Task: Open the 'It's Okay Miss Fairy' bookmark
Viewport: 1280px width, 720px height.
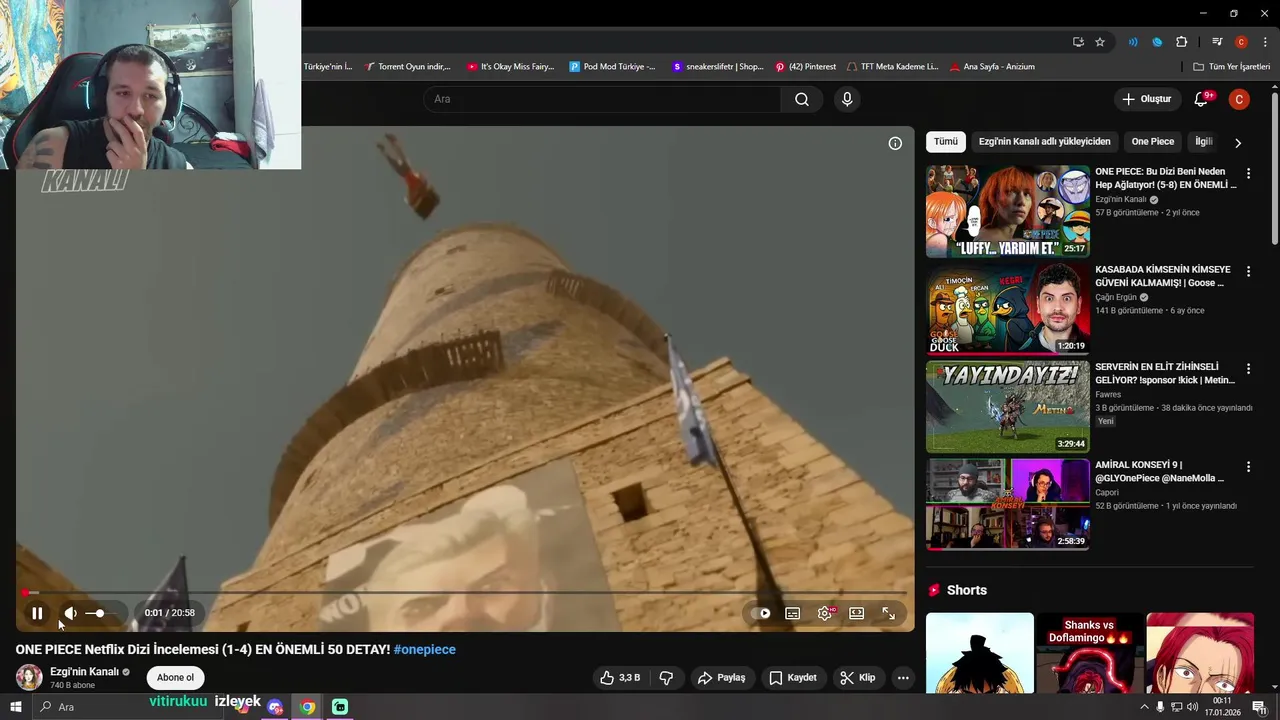Action: (510, 67)
